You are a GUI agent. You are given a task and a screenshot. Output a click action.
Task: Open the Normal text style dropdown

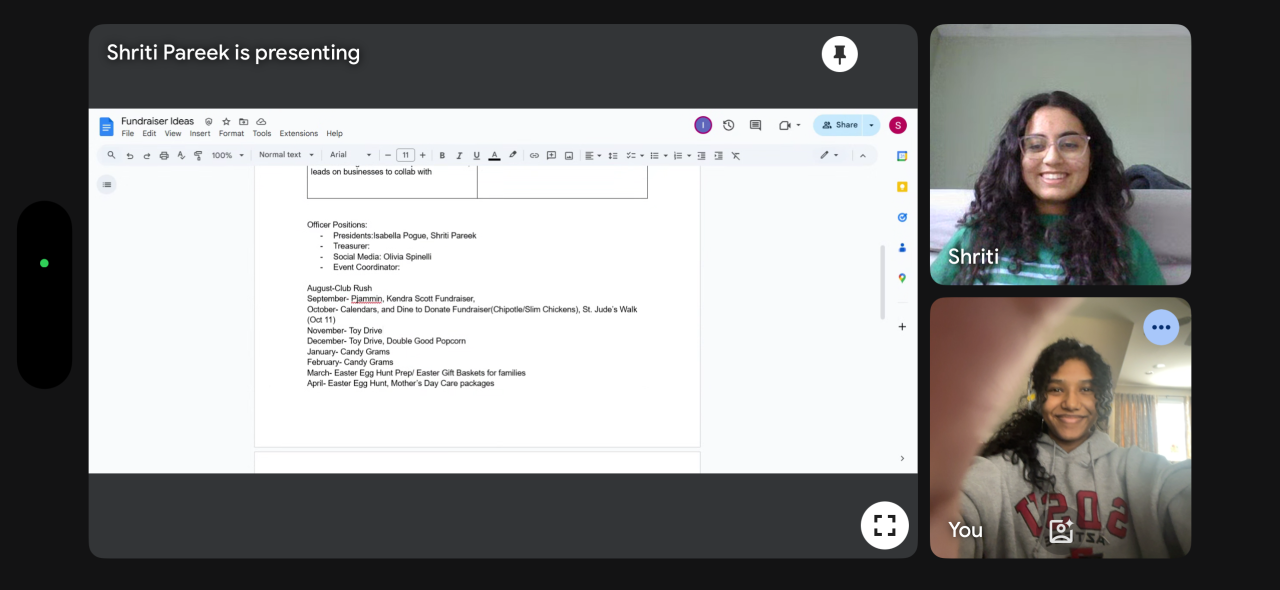pyautogui.click(x=286, y=155)
